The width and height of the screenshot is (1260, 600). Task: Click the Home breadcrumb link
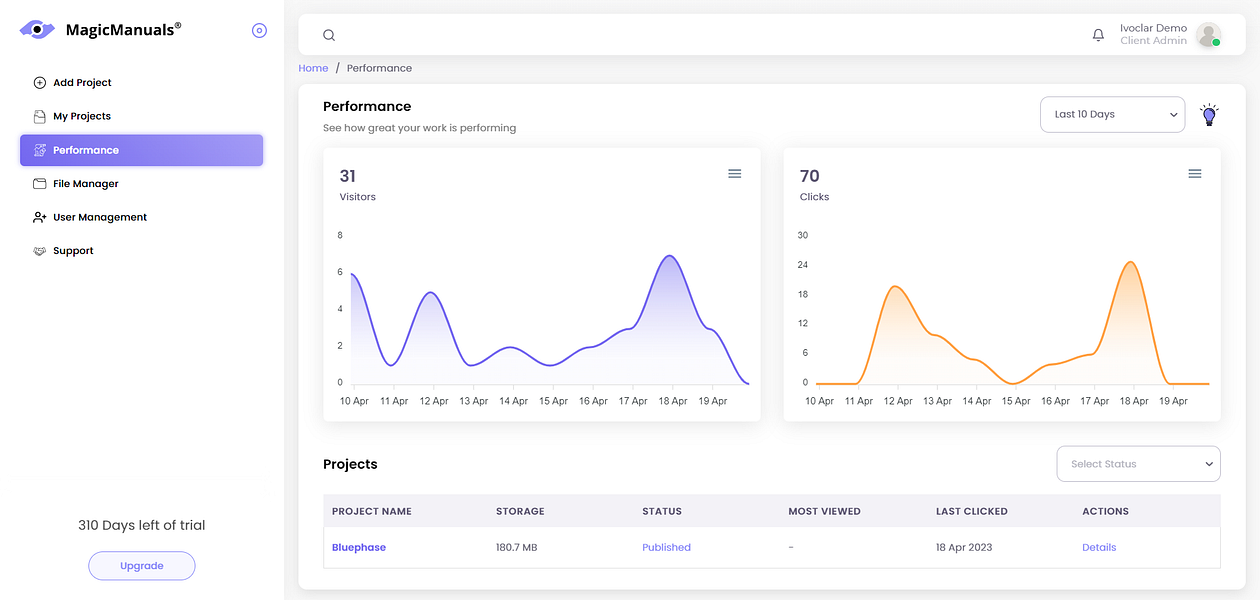313,68
